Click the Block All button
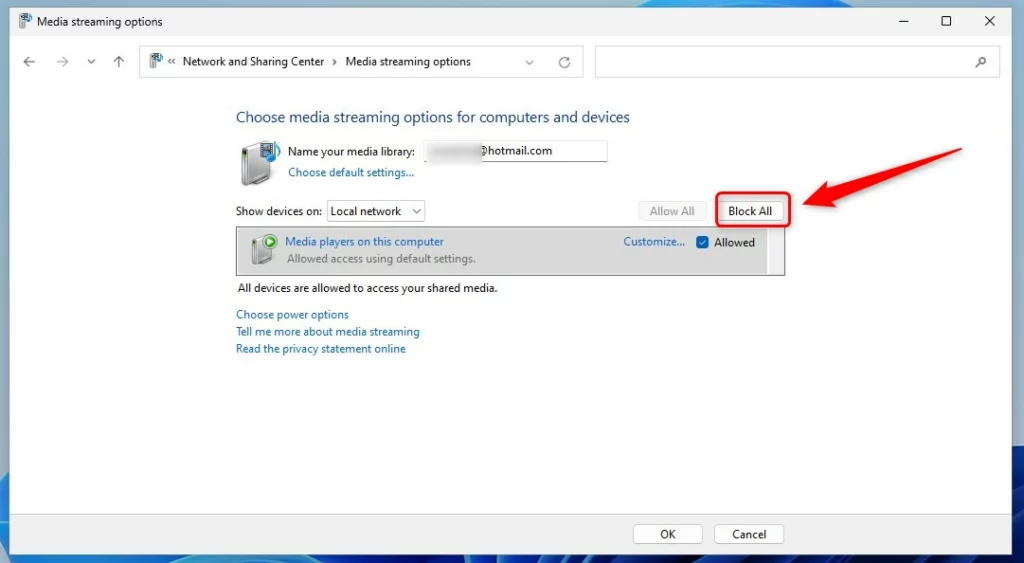Viewport: 1024px width, 563px height. pyautogui.click(x=750, y=211)
